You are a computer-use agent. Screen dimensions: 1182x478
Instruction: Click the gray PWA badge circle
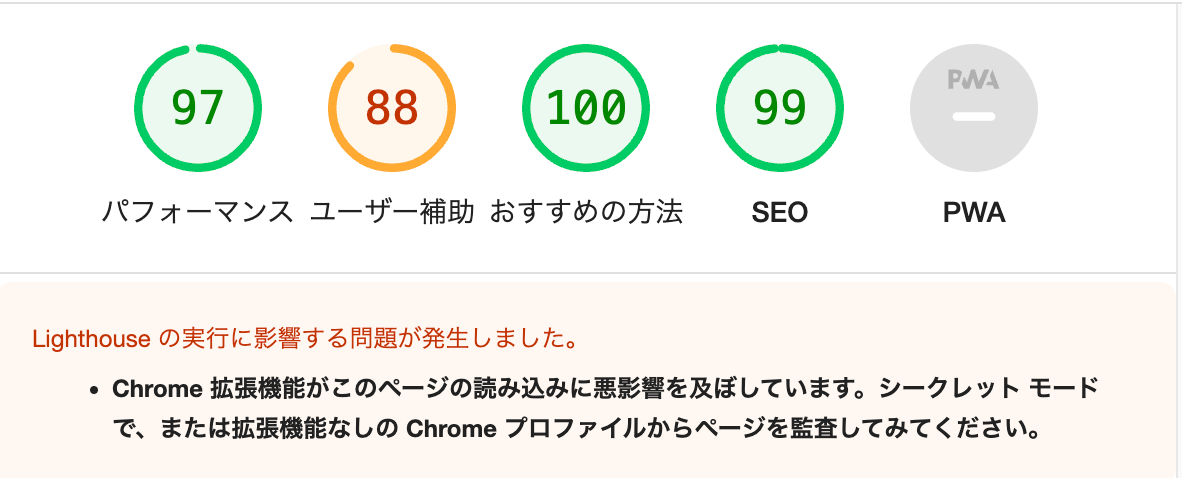tap(974, 109)
